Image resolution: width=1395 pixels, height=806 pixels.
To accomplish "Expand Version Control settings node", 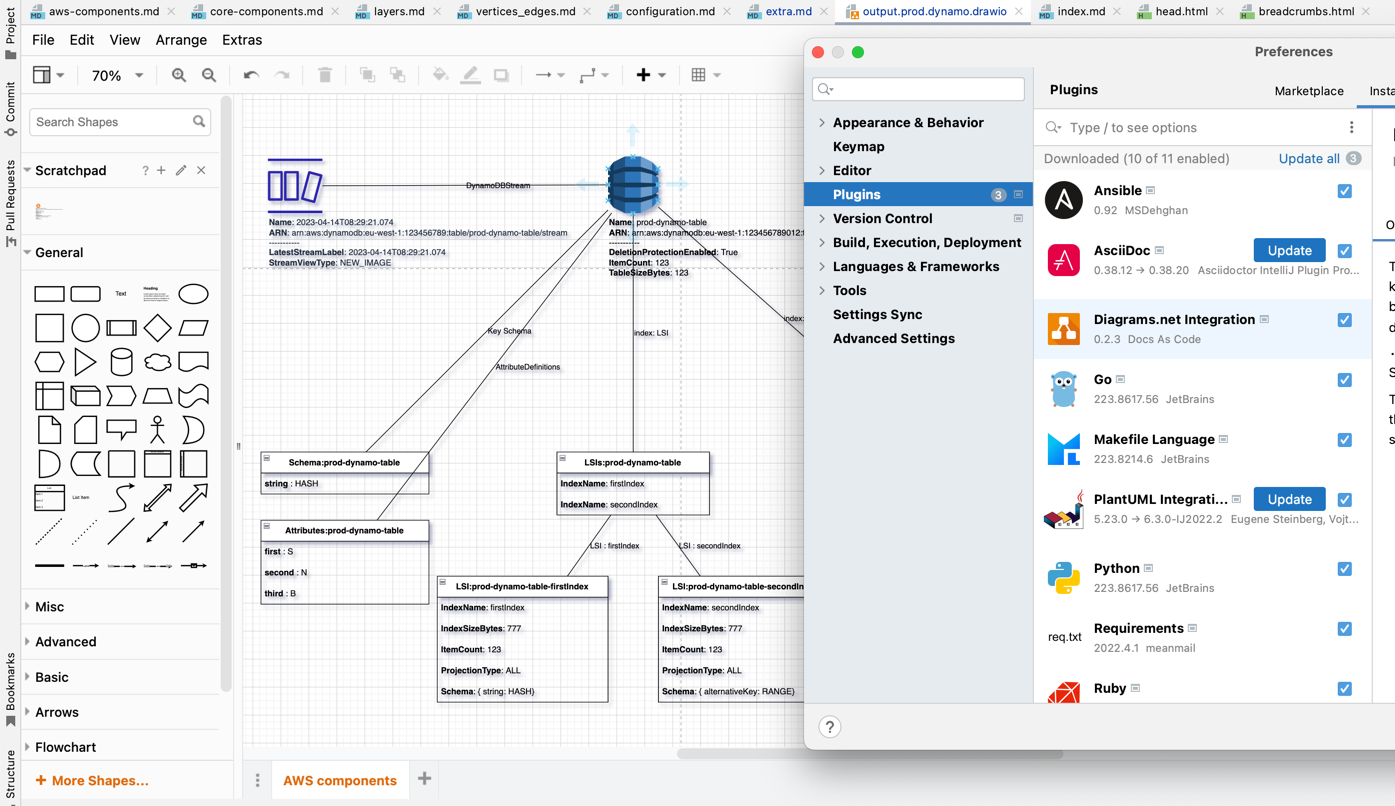I will pyautogui.click(x=822, y=219).
